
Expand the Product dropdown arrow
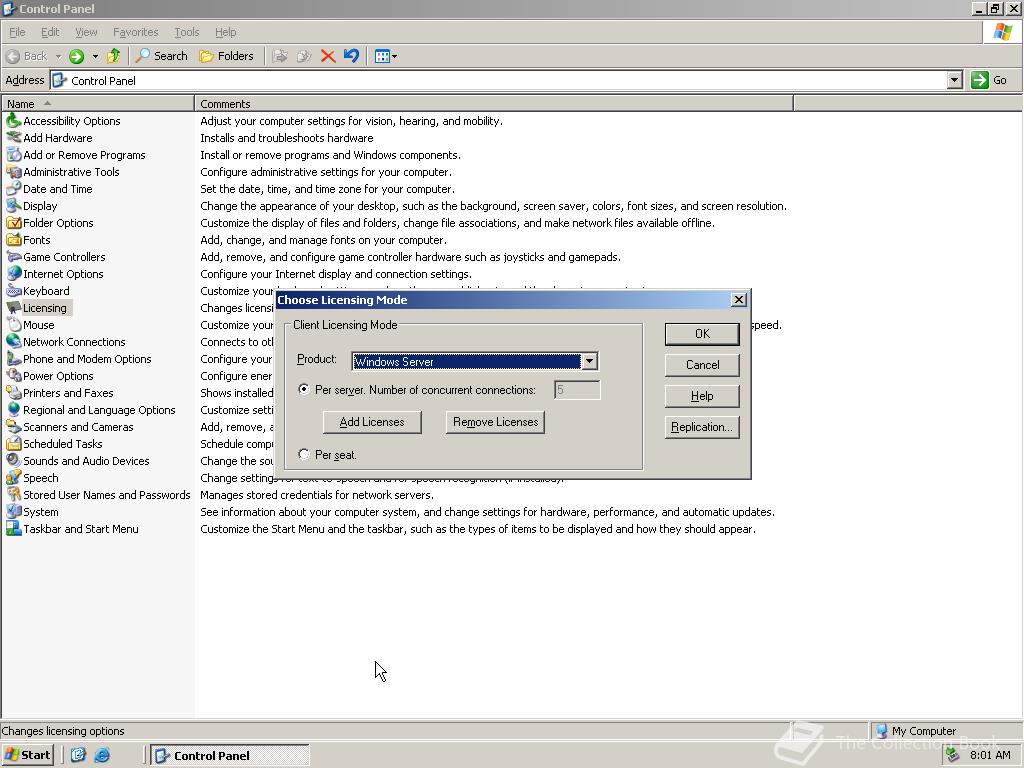[x=589, y=361]
